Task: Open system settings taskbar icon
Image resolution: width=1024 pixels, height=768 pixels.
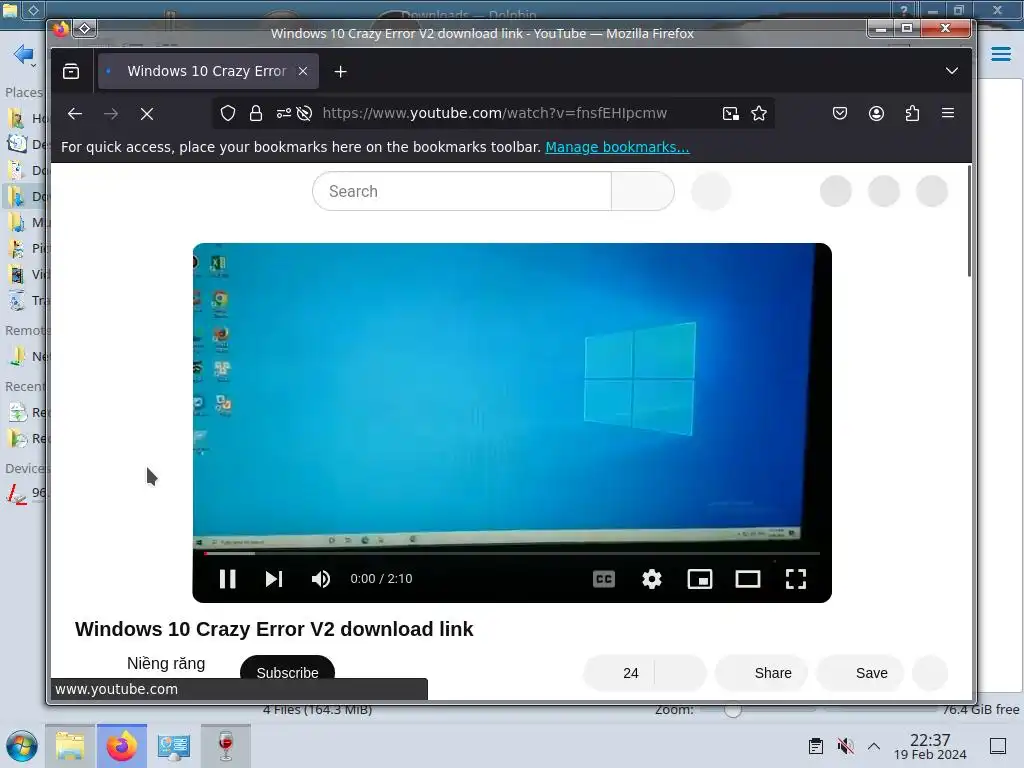Action: click(174, 746)
